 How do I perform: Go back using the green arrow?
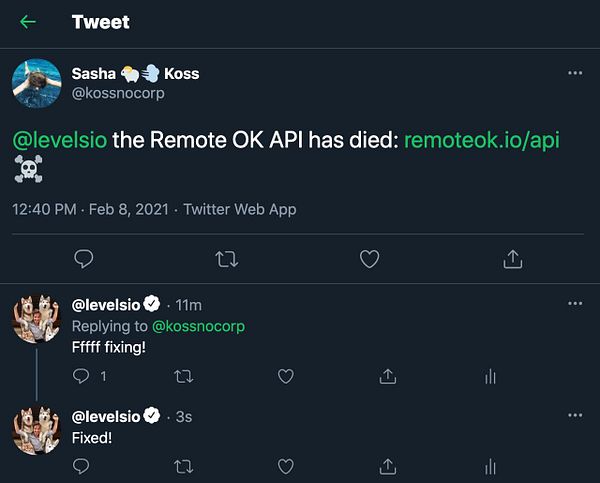coord(28,22)
